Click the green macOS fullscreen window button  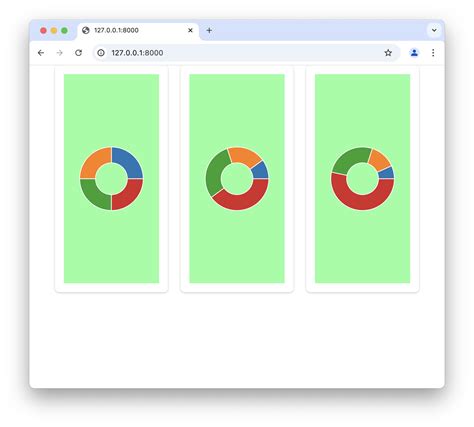(65, 30)
